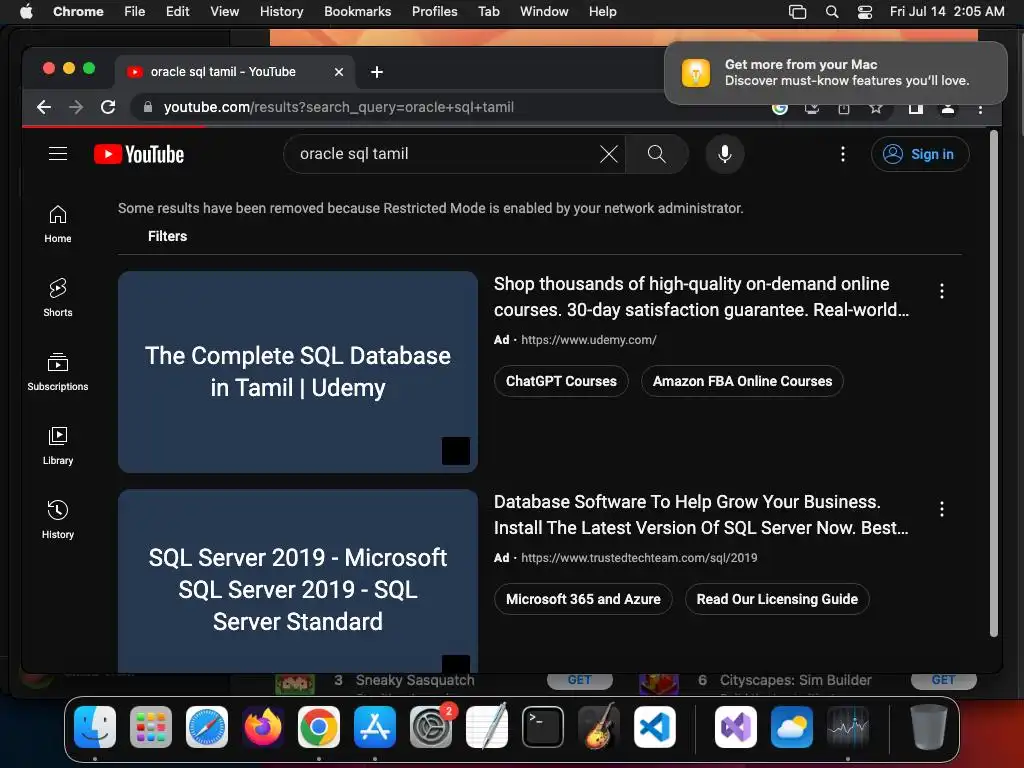1024x768 pixels.
Task: Open the Apple menu
Action: click(26, 12)
